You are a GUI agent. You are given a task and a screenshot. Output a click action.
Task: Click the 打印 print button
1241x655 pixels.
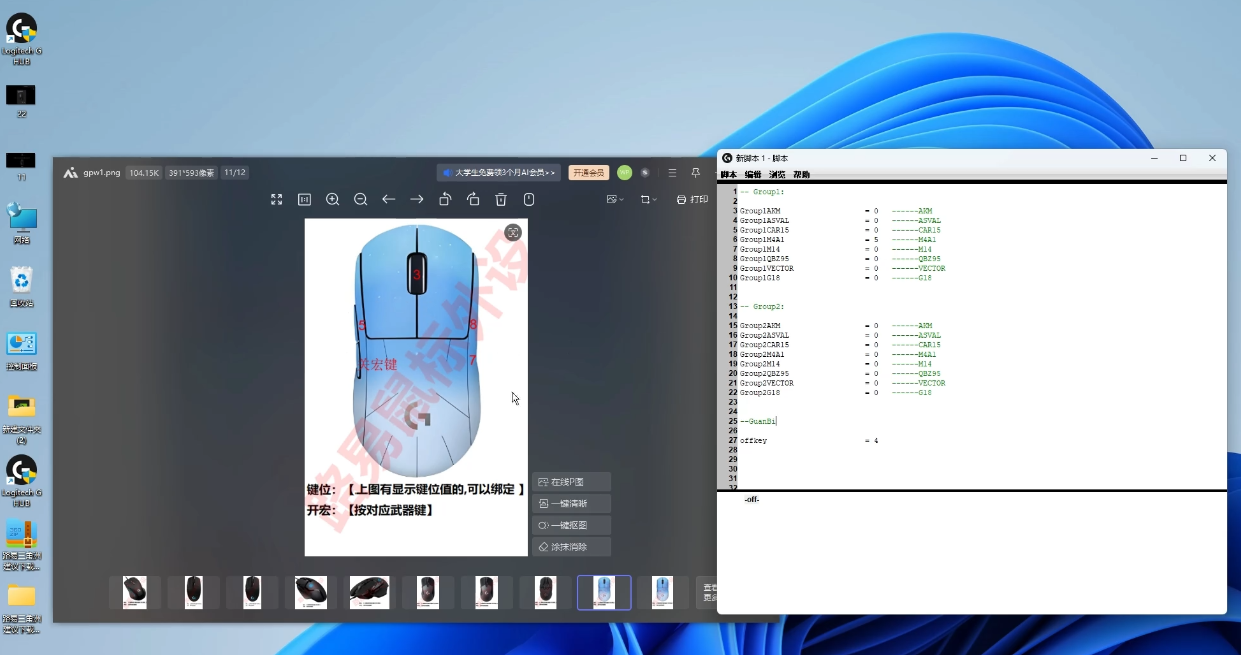coord(692,200)
